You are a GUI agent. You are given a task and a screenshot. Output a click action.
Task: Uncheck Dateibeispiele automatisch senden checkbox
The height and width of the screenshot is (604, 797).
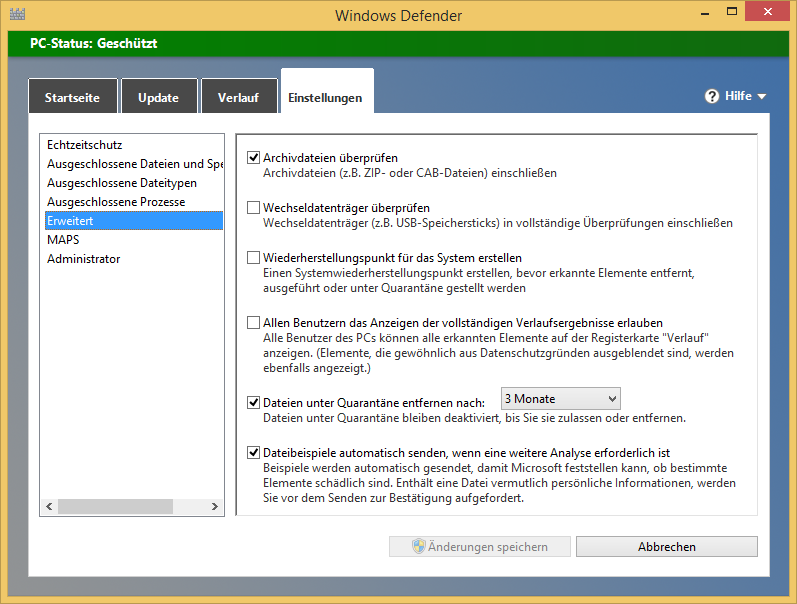tap(253, 452)
